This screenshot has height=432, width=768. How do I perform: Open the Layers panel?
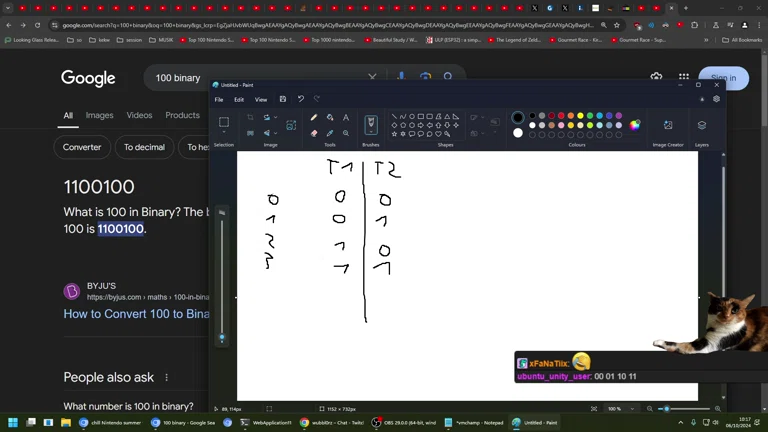point(701,125)
